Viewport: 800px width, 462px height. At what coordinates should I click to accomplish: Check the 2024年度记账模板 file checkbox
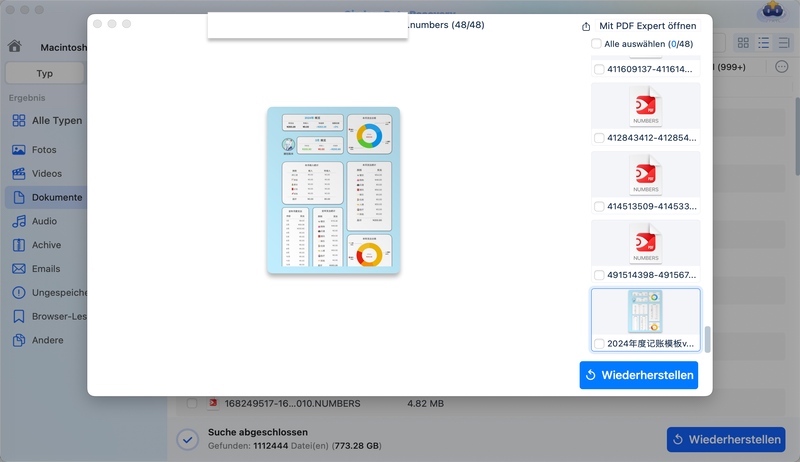(599, 344)
